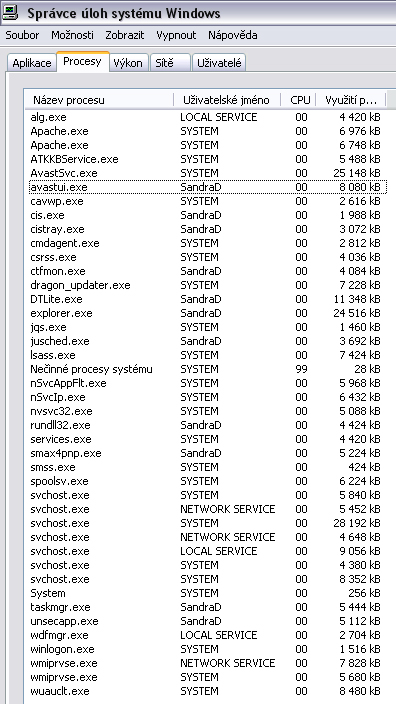Open the Vypnout menu
This screenshot has height=704, width=396.
(x=176, y=35)
